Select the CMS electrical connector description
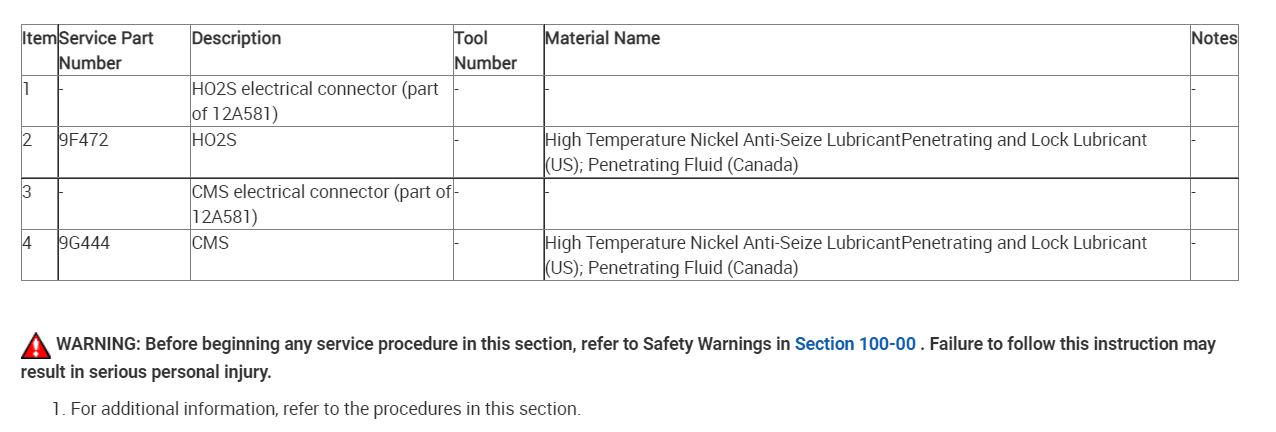This screenshot has width=1276, height=432. (x=321, y=204)
